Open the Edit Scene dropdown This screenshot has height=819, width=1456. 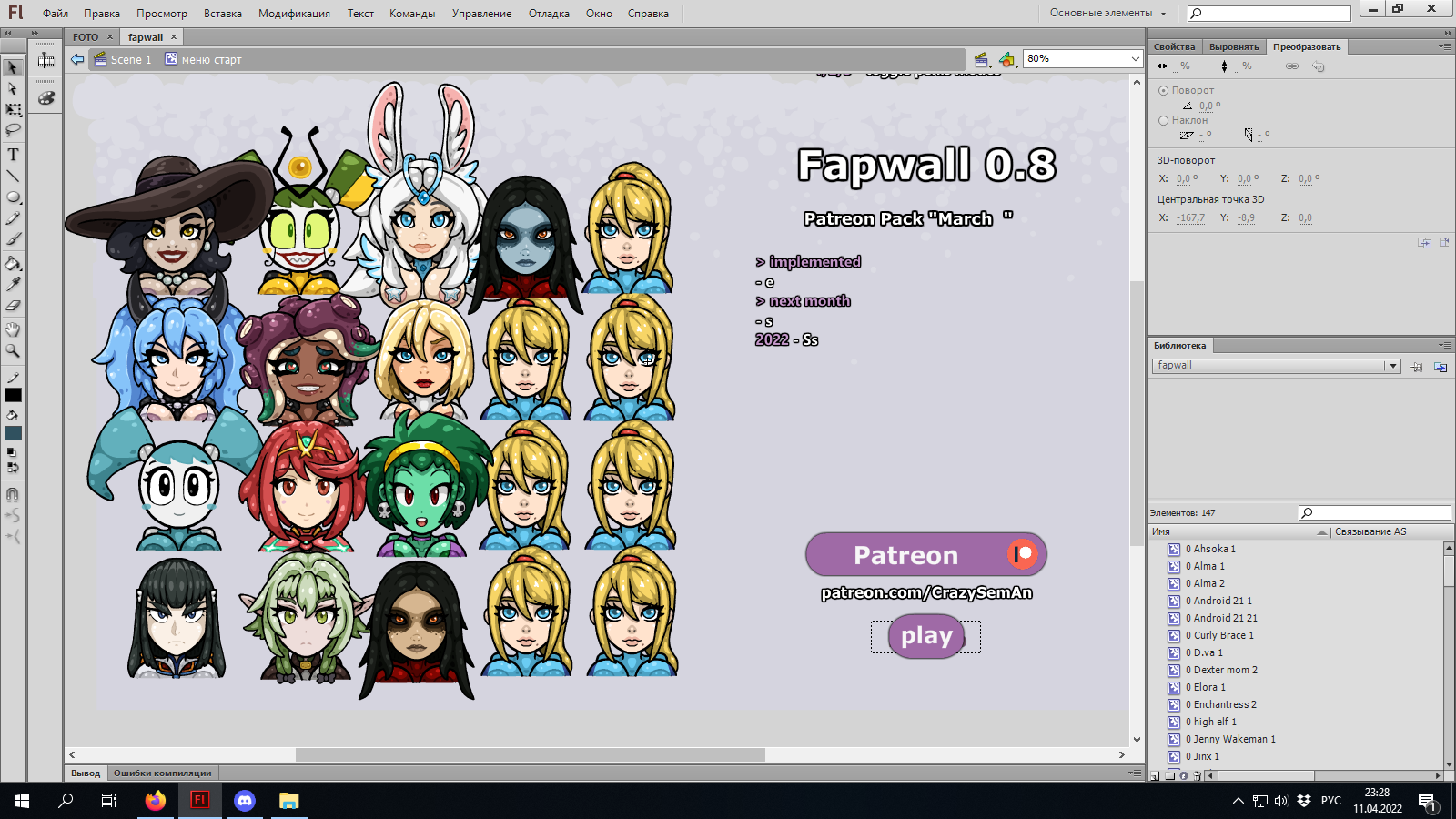click(x=982, y=60)
